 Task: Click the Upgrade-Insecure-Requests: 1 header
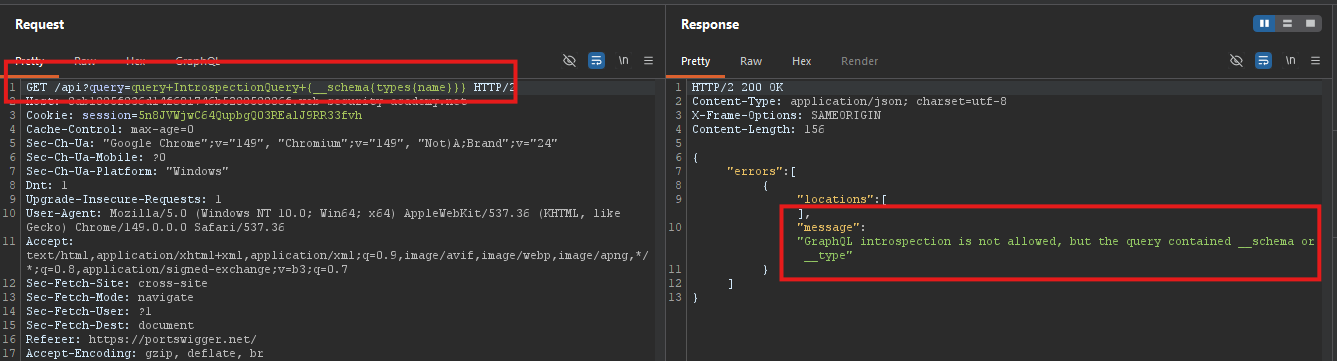[123, 199]
